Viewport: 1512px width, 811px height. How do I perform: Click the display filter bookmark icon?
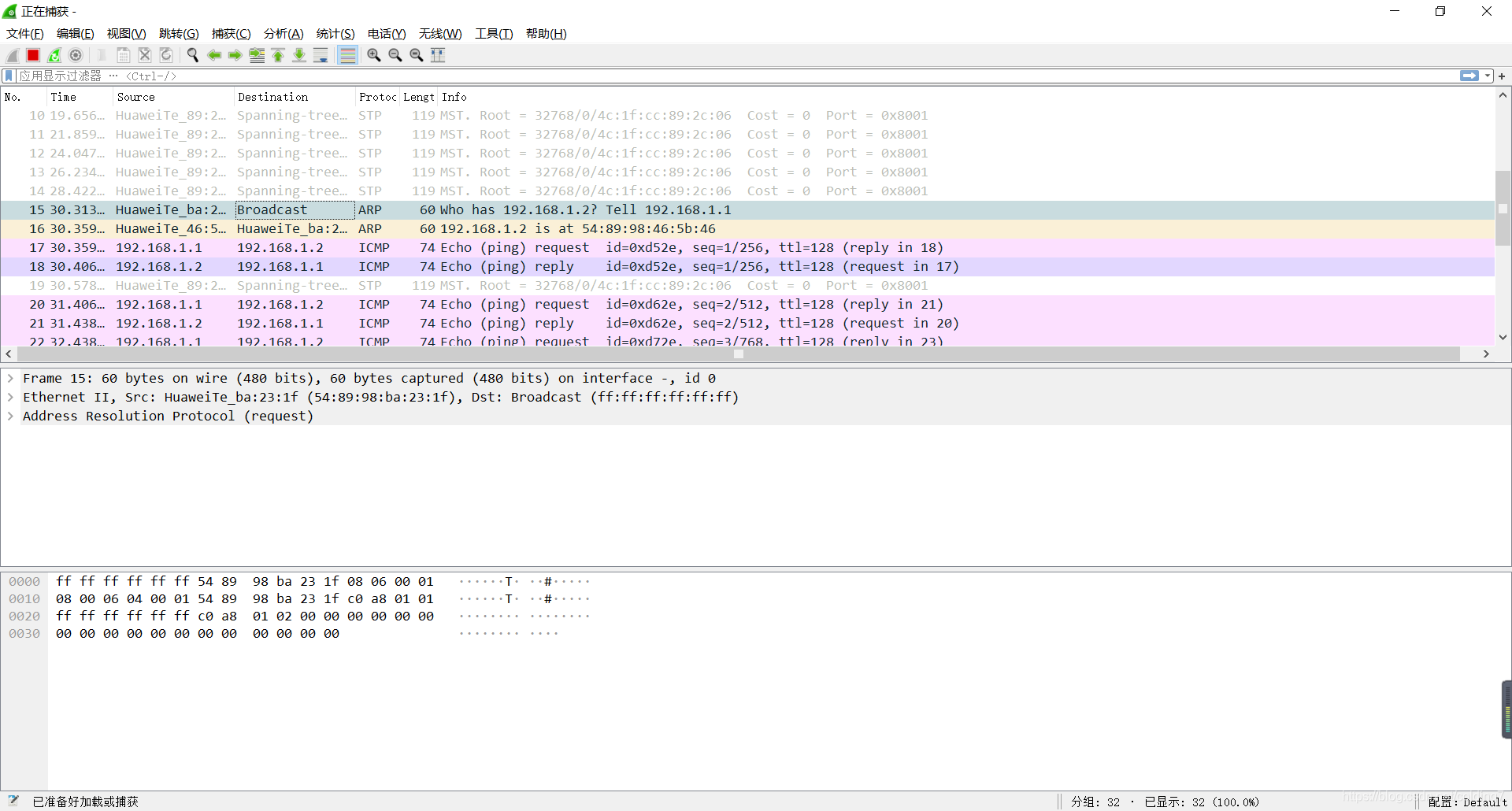click(9, 76)
